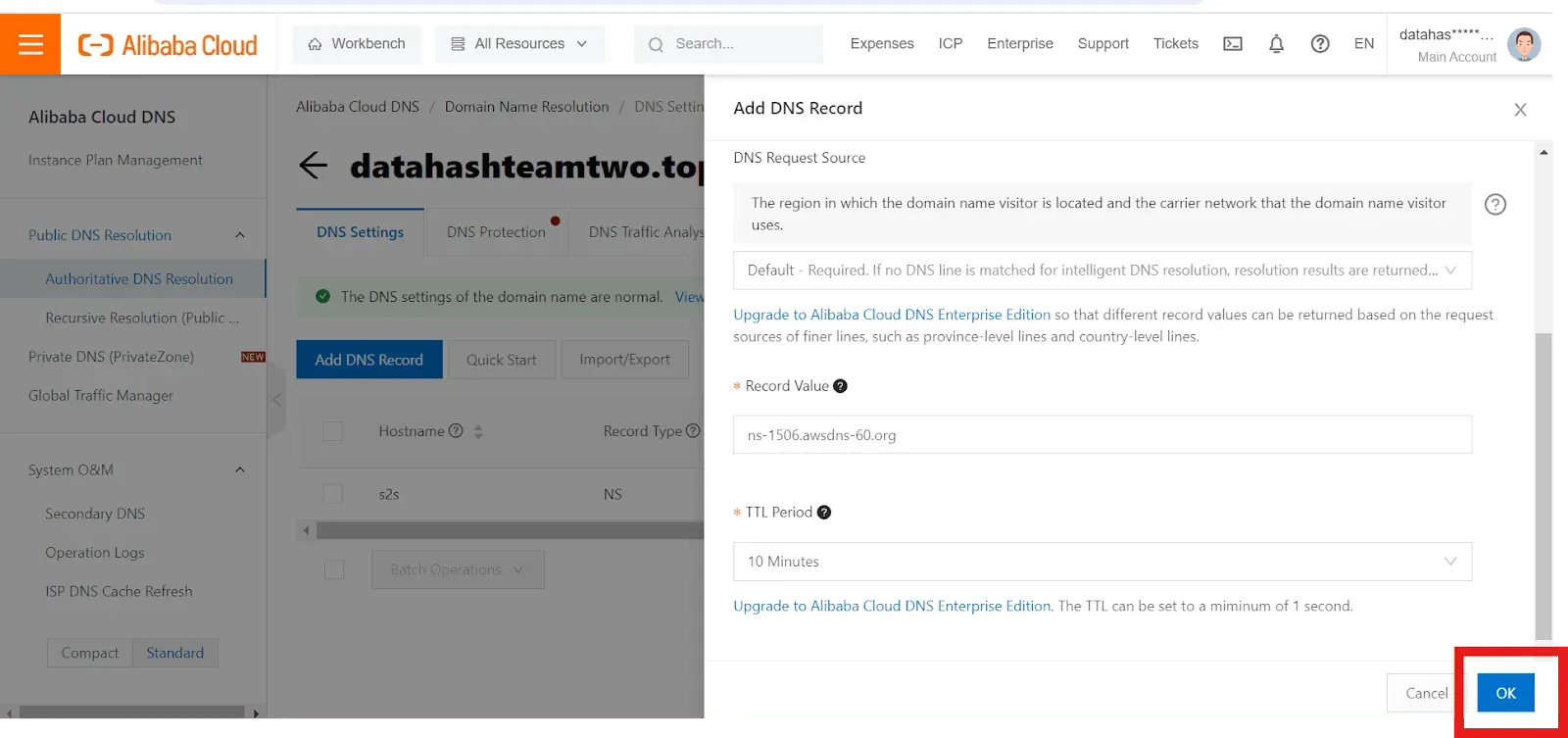Open help for DNS Request Source
Image resolution: width=1568 pixels, height=738 pixels.
tap(1495, 204)
